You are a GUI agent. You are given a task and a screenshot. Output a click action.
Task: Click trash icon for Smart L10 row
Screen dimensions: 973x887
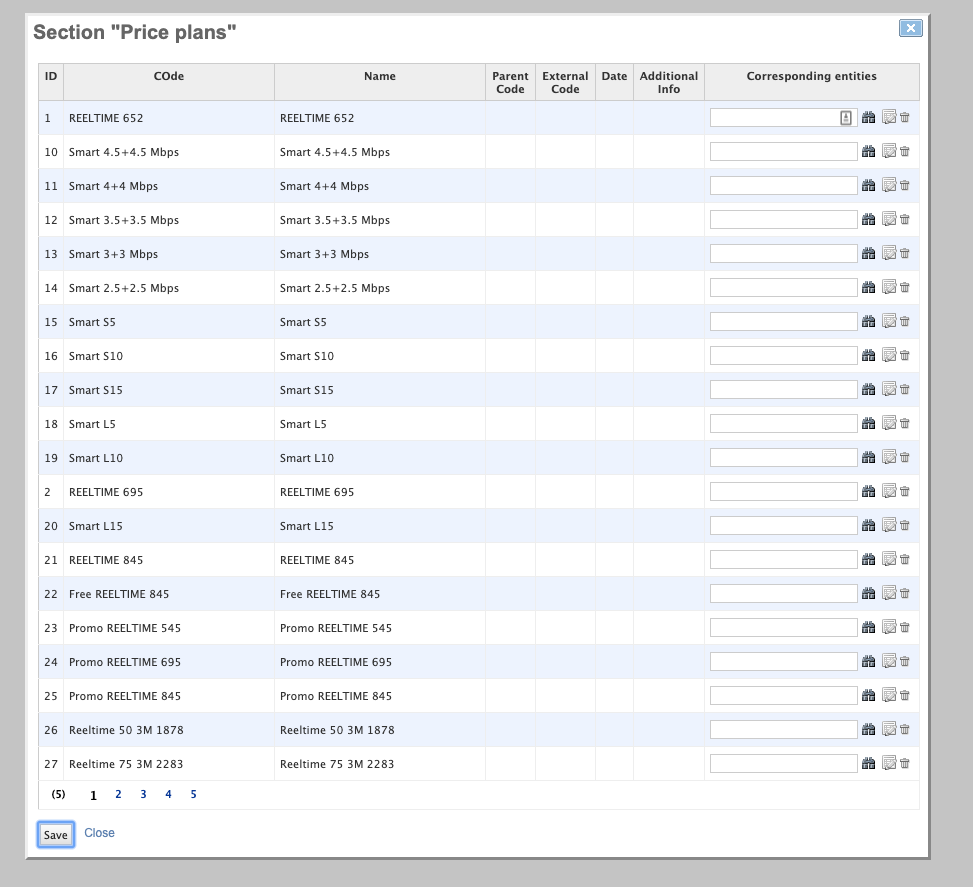click(905, 457)
